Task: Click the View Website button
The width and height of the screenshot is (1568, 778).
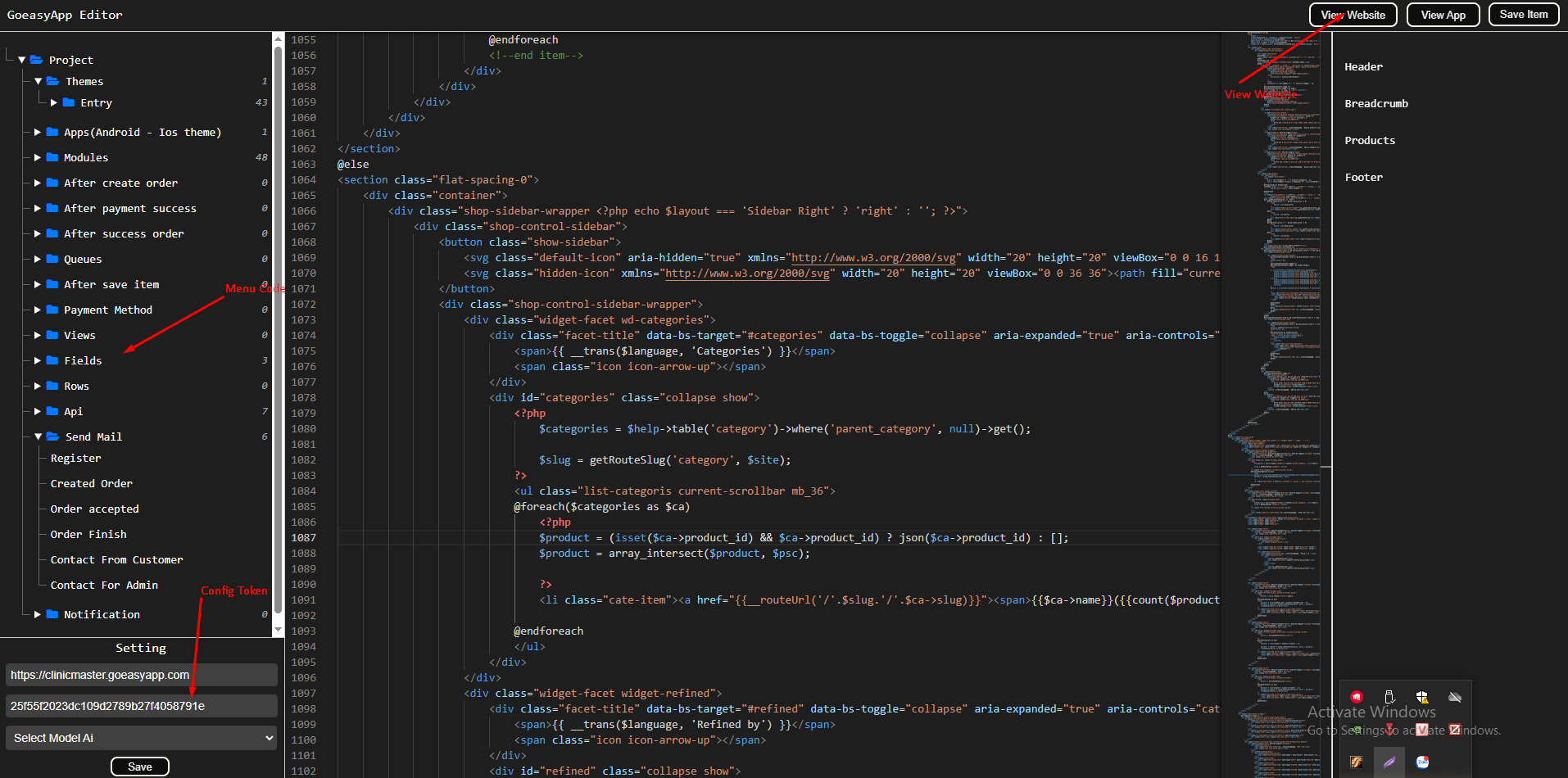Action: 1353,15
